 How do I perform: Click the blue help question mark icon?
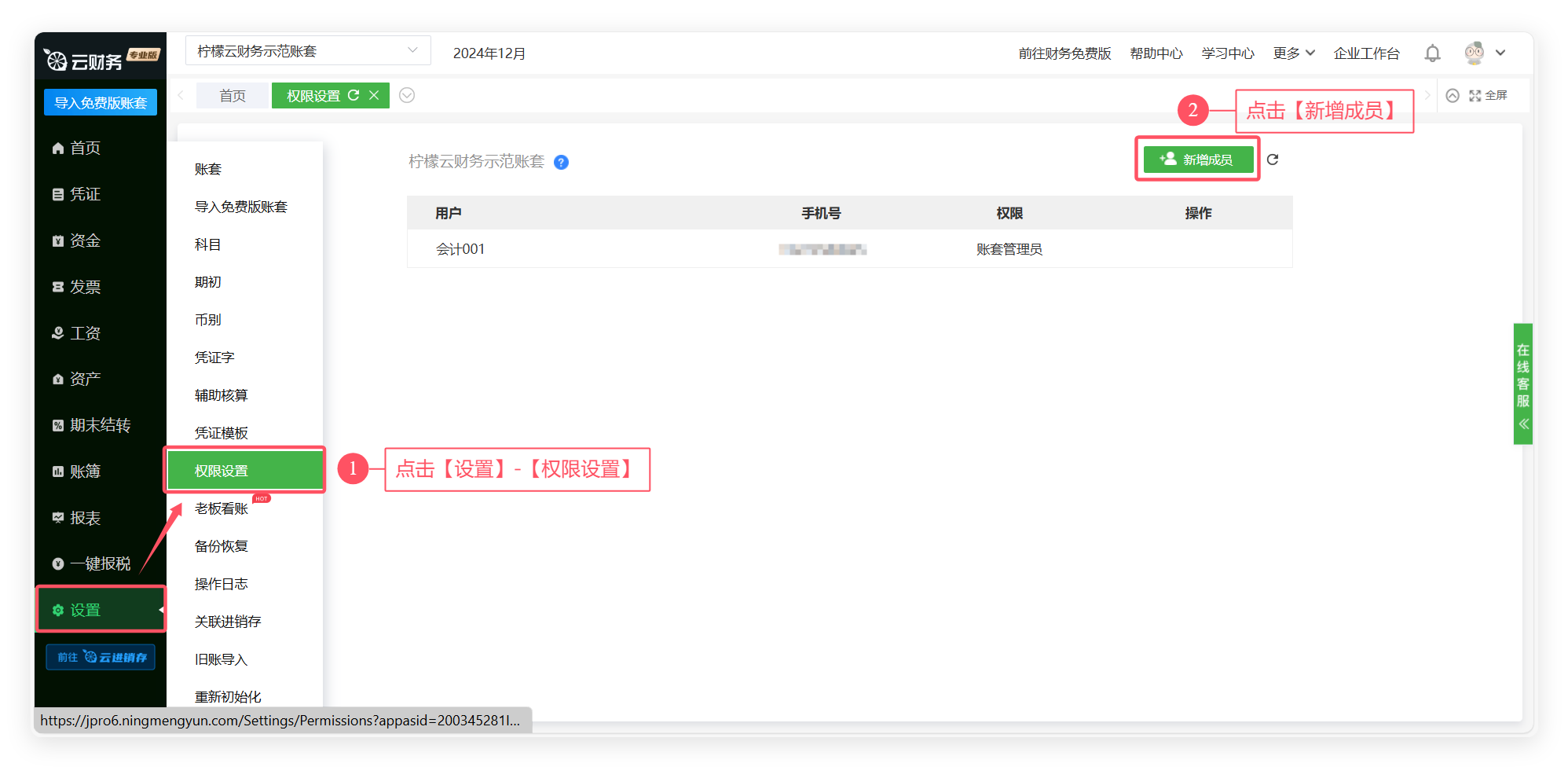pos(561,163)
